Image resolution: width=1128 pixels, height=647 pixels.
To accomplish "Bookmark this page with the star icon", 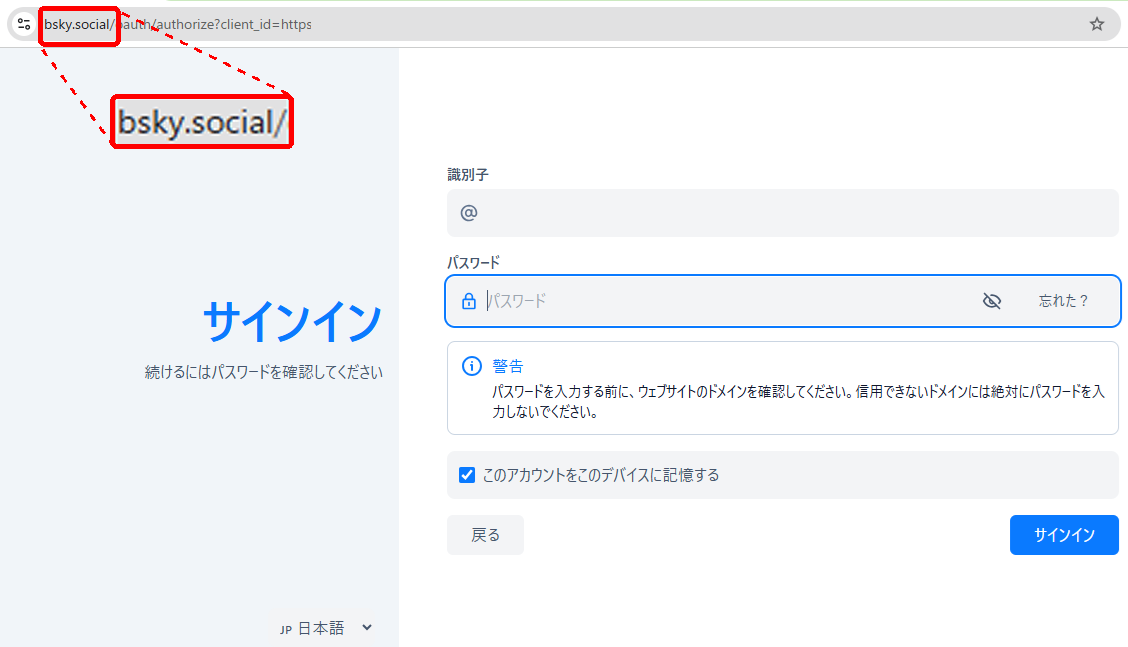I will pos(1096,24).
